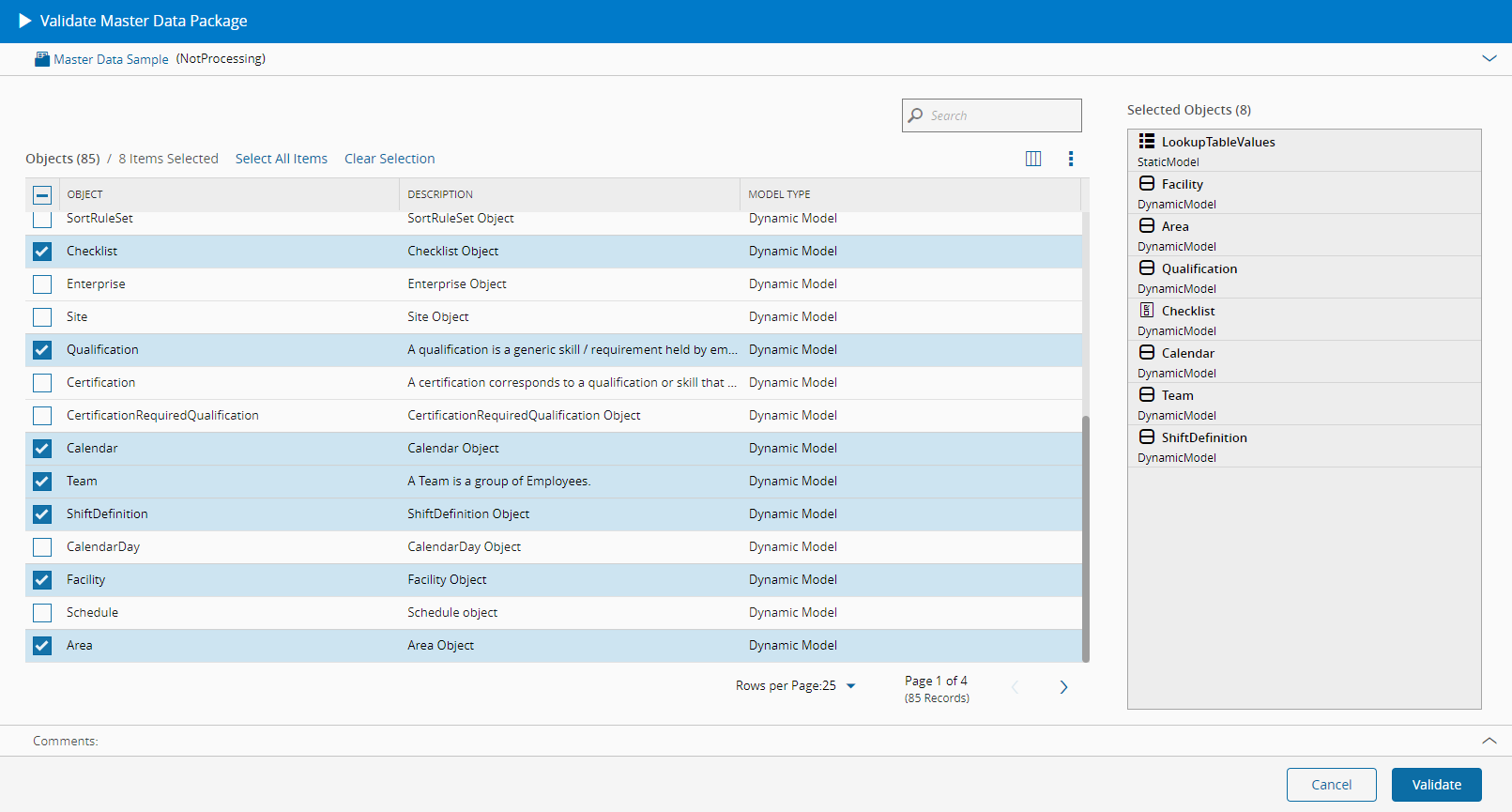Open the column chooser icon
Image resolution: width=1512 pixels, height=812 pixels.
click(x=1033, y=159)
